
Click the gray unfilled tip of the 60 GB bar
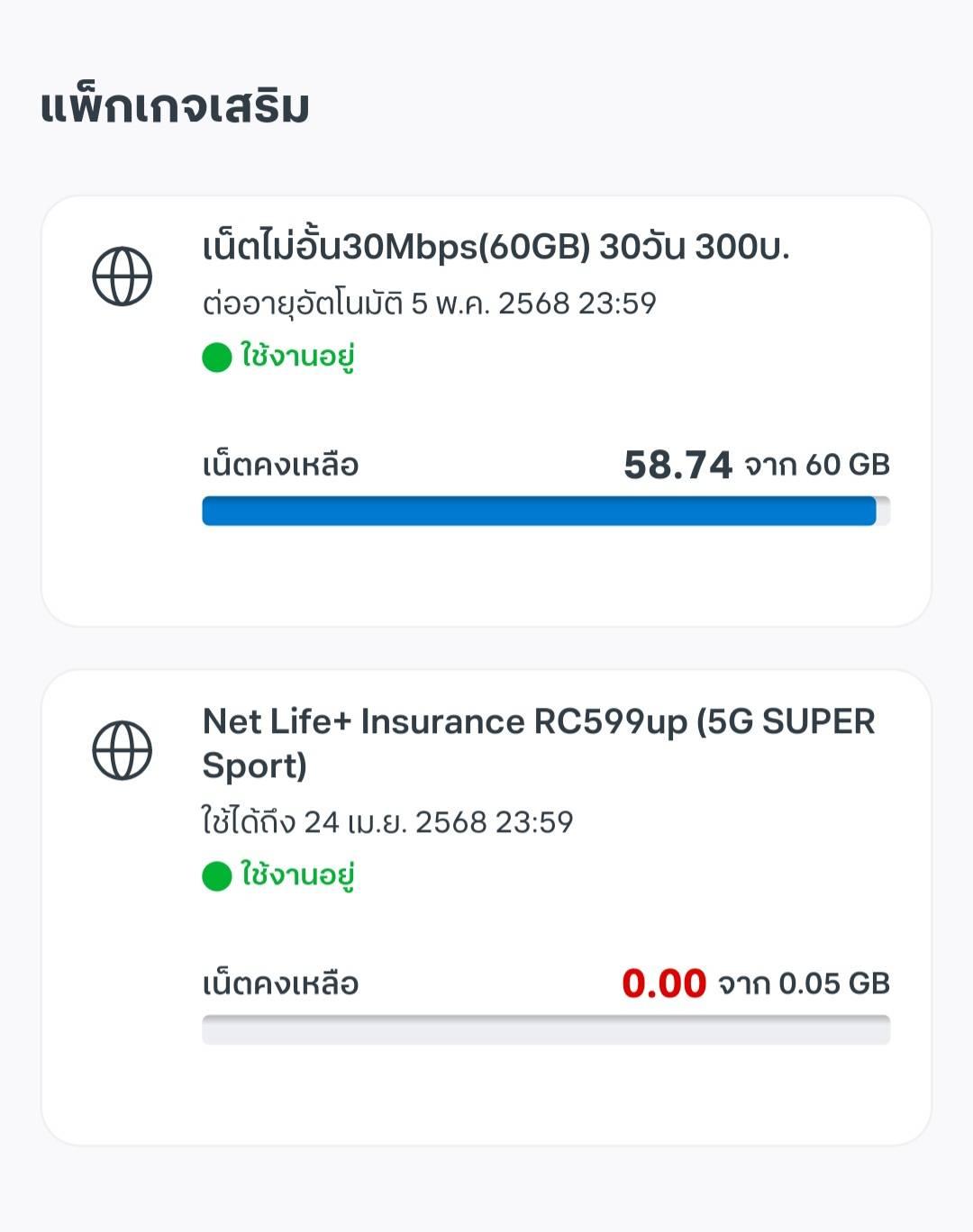[884, 511]
